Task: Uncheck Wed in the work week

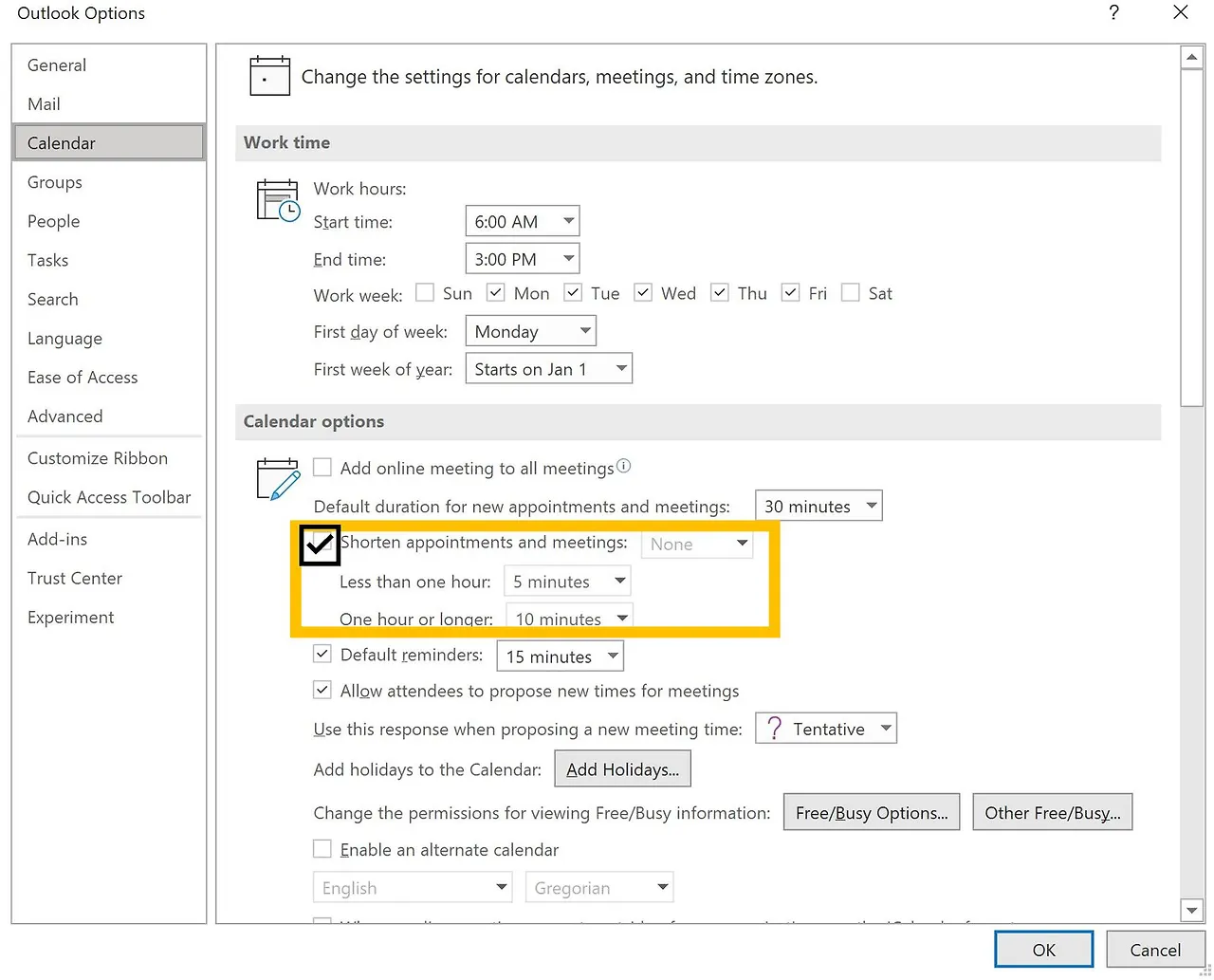Action: click(643, 292)
